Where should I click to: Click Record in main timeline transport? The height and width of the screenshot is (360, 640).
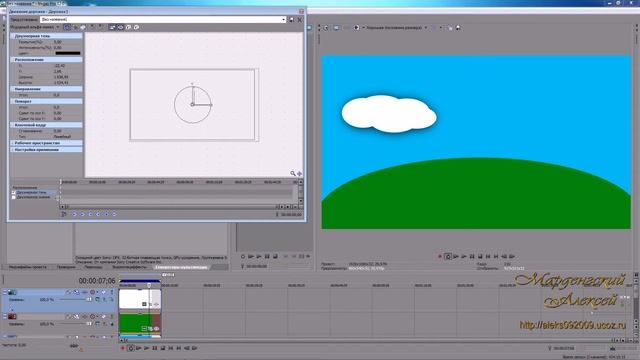(x=122, y=348)
